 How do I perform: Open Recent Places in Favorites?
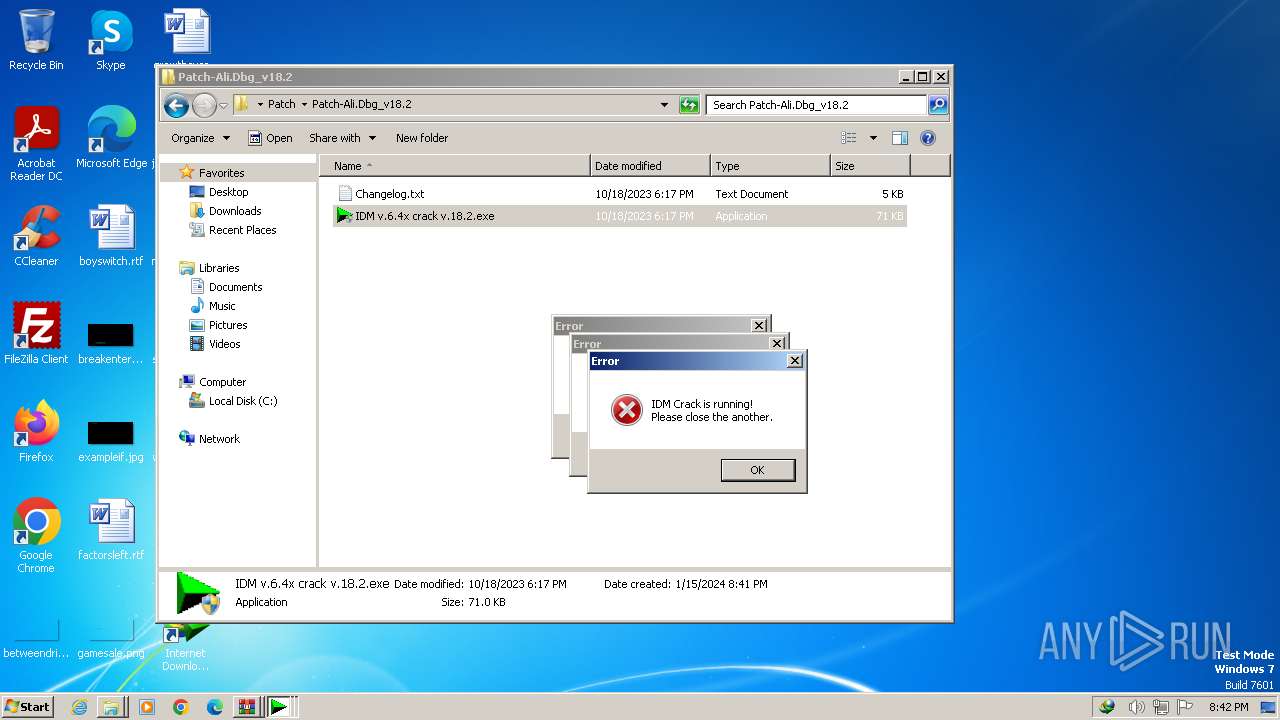[x=242, y=230]
